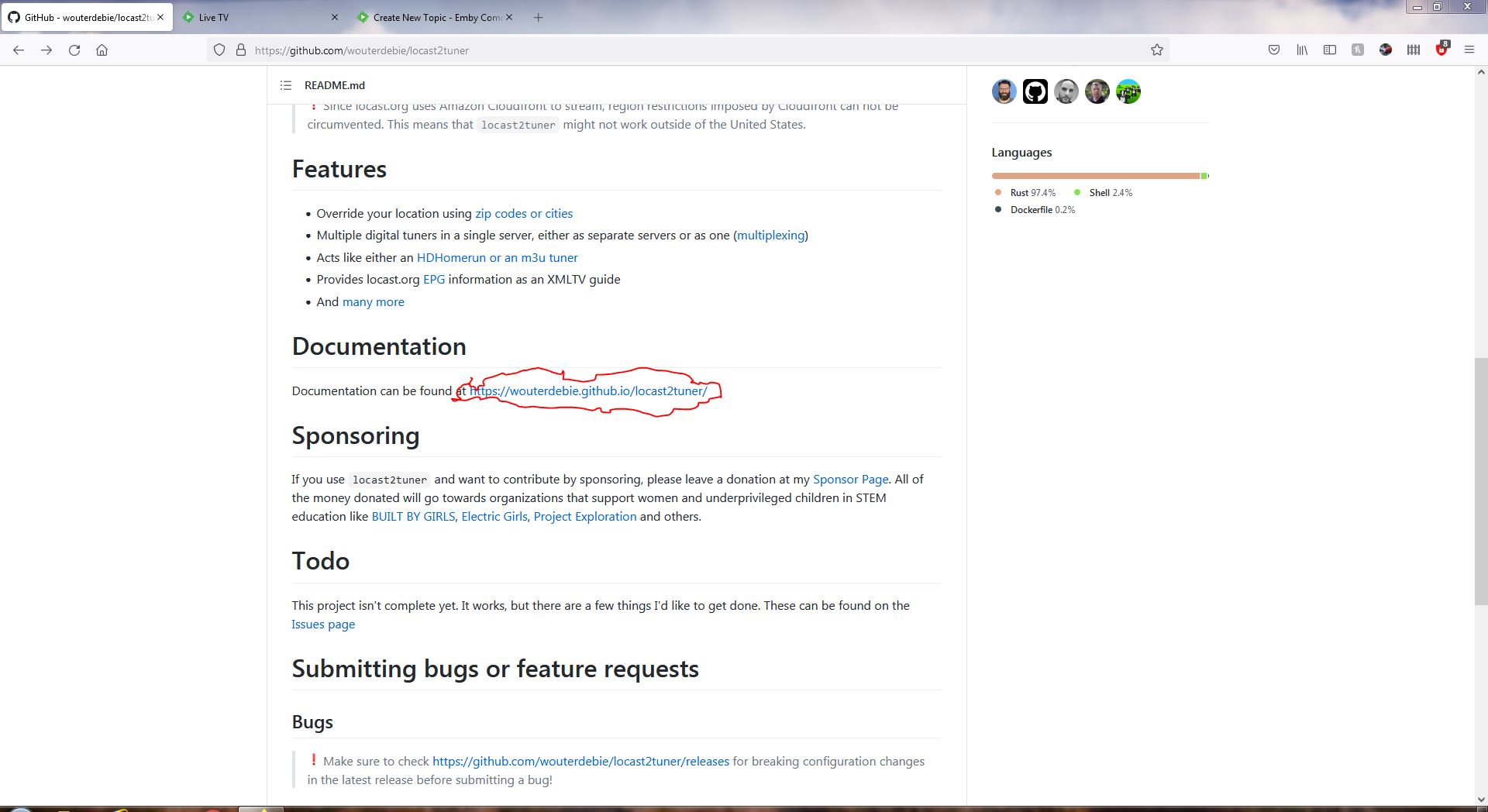Bookmark this page with the star icon
Screen dimensions: 1488x812
[x=1156, y=50]
